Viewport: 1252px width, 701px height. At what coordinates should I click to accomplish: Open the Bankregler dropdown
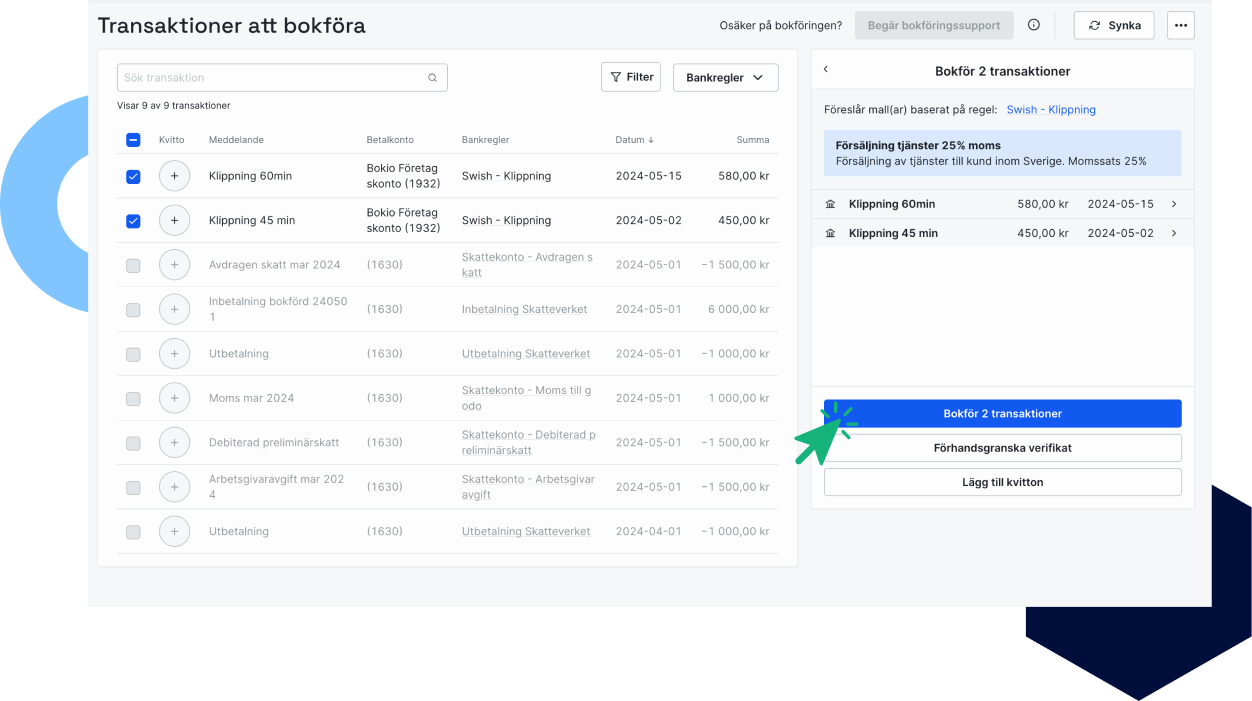(725, 78)
